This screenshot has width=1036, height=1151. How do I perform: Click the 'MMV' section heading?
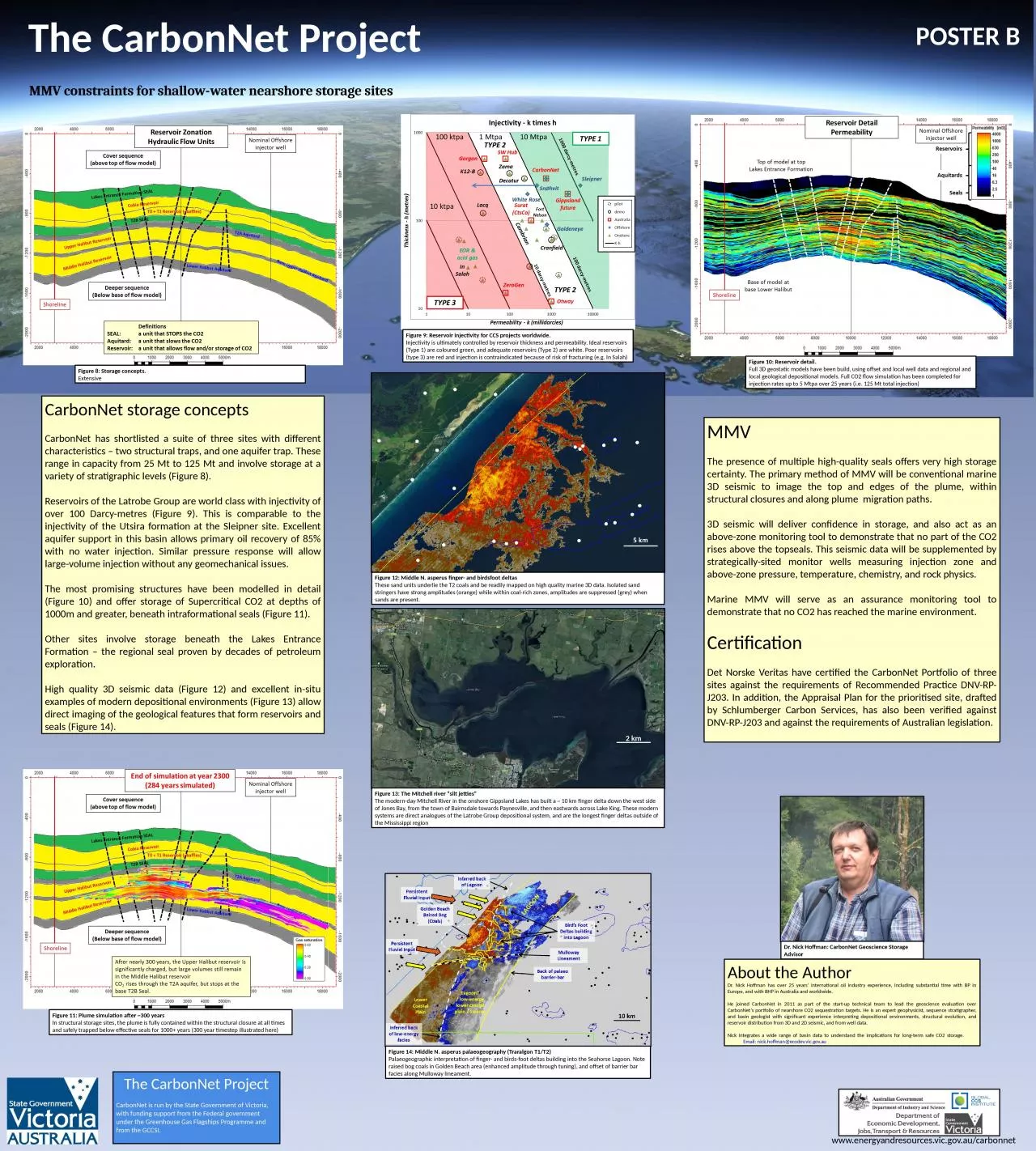pyautogui.click(x=729, y=431)
